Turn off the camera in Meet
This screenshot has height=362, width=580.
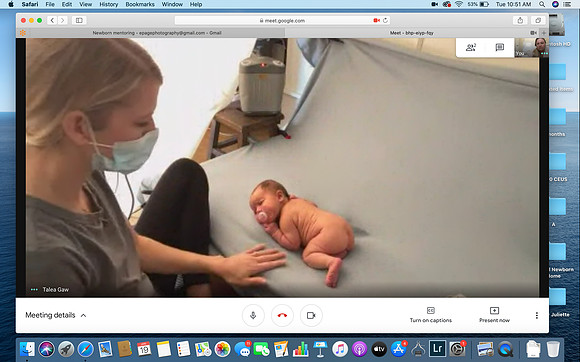(x=311, y=315)
